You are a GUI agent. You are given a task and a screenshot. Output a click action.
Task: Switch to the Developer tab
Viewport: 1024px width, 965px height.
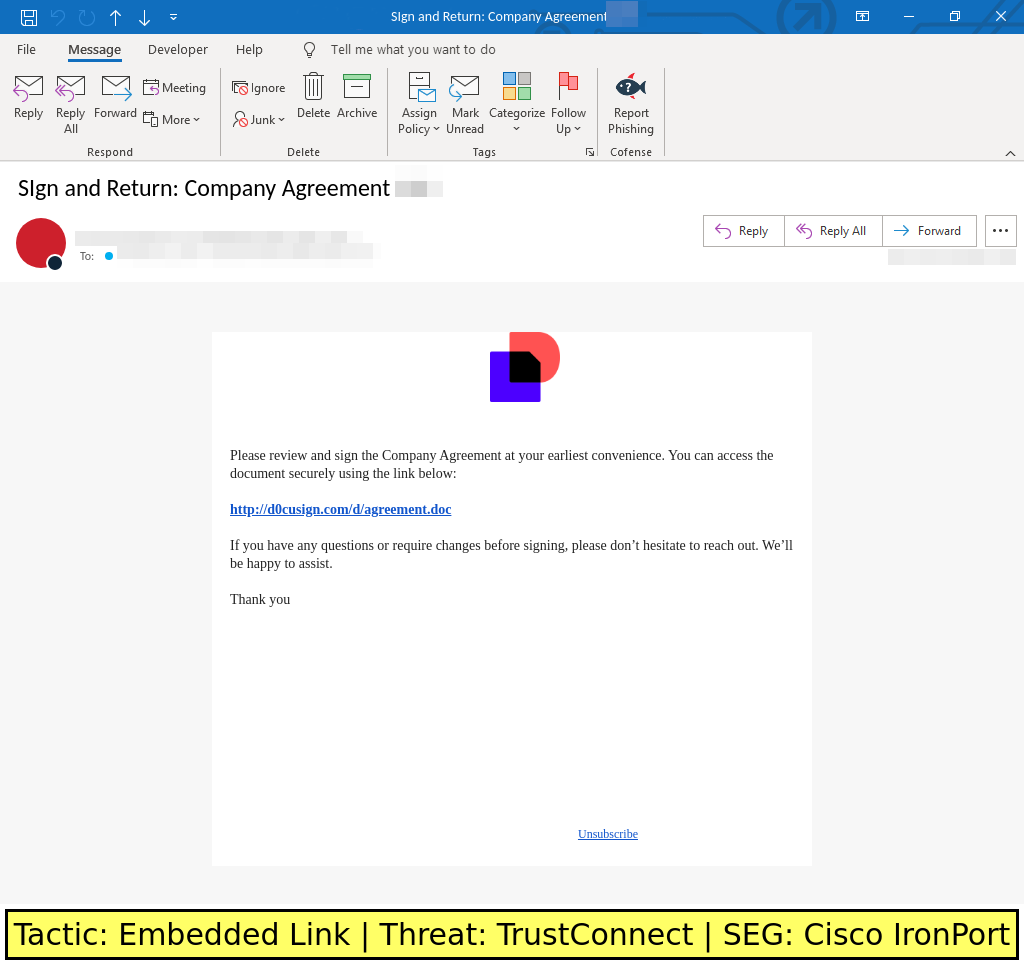pos(178,50)
